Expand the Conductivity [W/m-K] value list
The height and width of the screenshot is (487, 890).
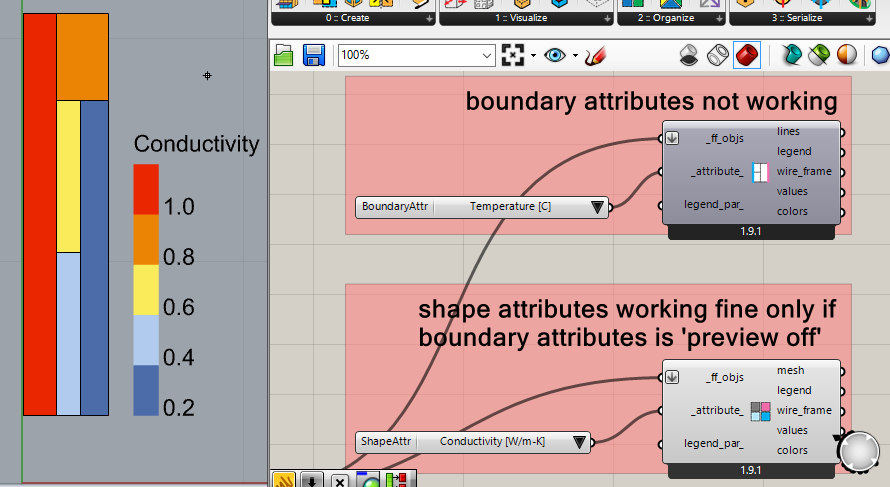click(579, 442)
